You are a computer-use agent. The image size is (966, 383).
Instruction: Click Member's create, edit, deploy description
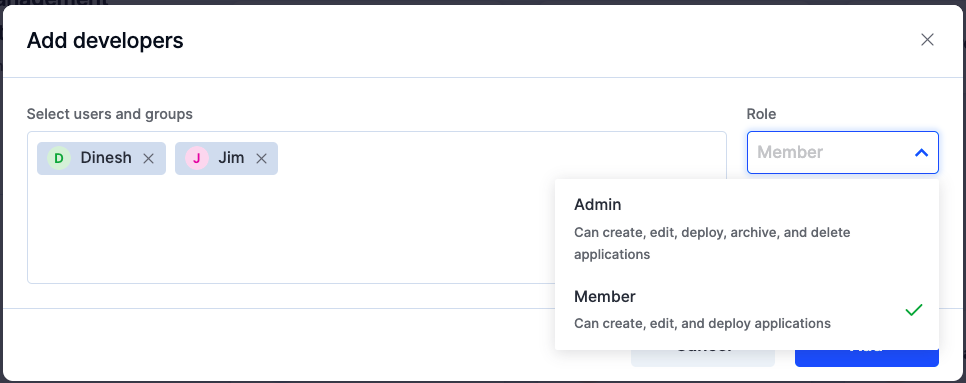pos(702,323)
